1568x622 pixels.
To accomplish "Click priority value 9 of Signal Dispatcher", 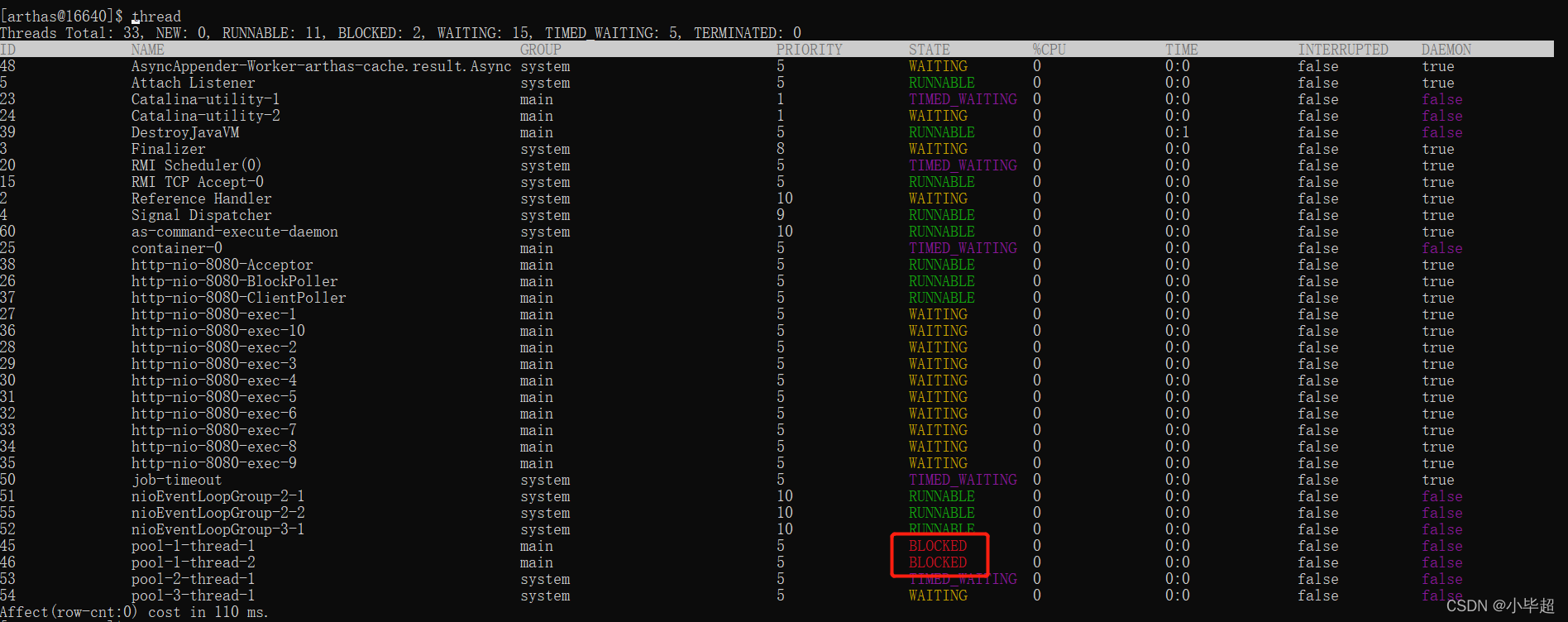I will (x=781, y=215).
